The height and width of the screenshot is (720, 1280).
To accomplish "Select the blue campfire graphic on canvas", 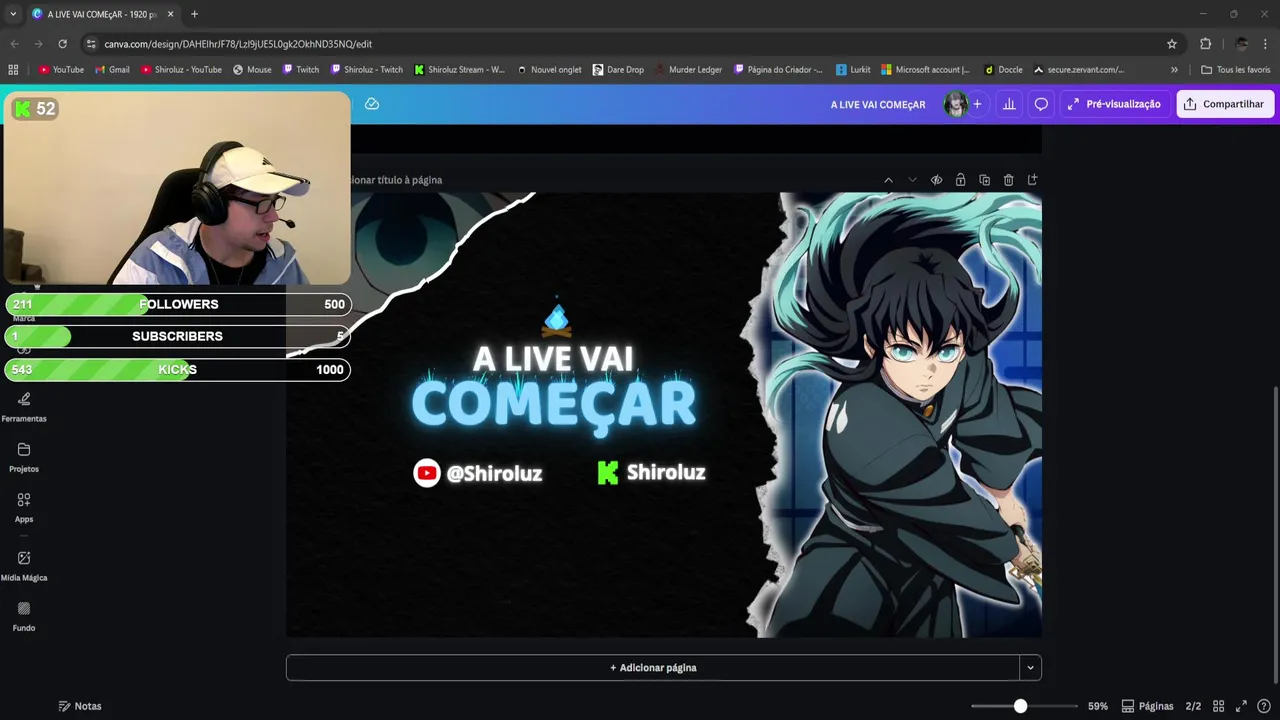I will [557, 319].
